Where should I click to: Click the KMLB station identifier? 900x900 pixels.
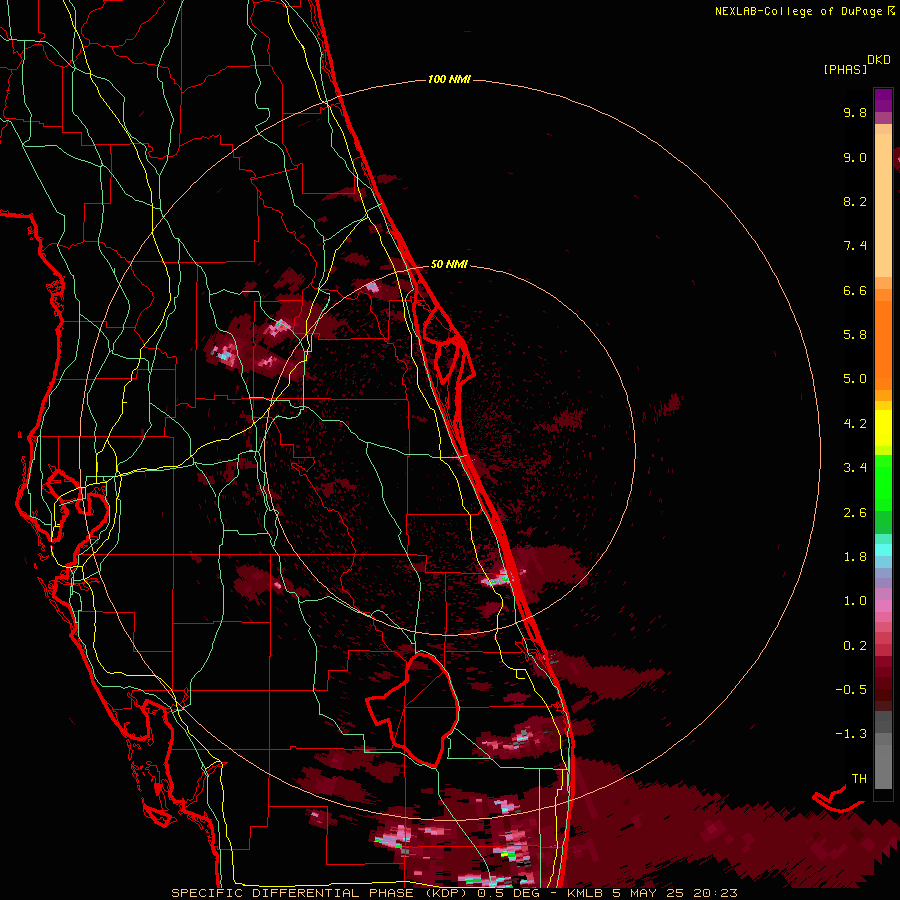coord(585,893)
